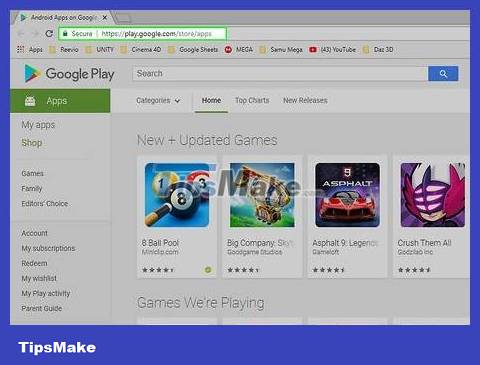Open the MEGA bookmark

pos(239,50)
